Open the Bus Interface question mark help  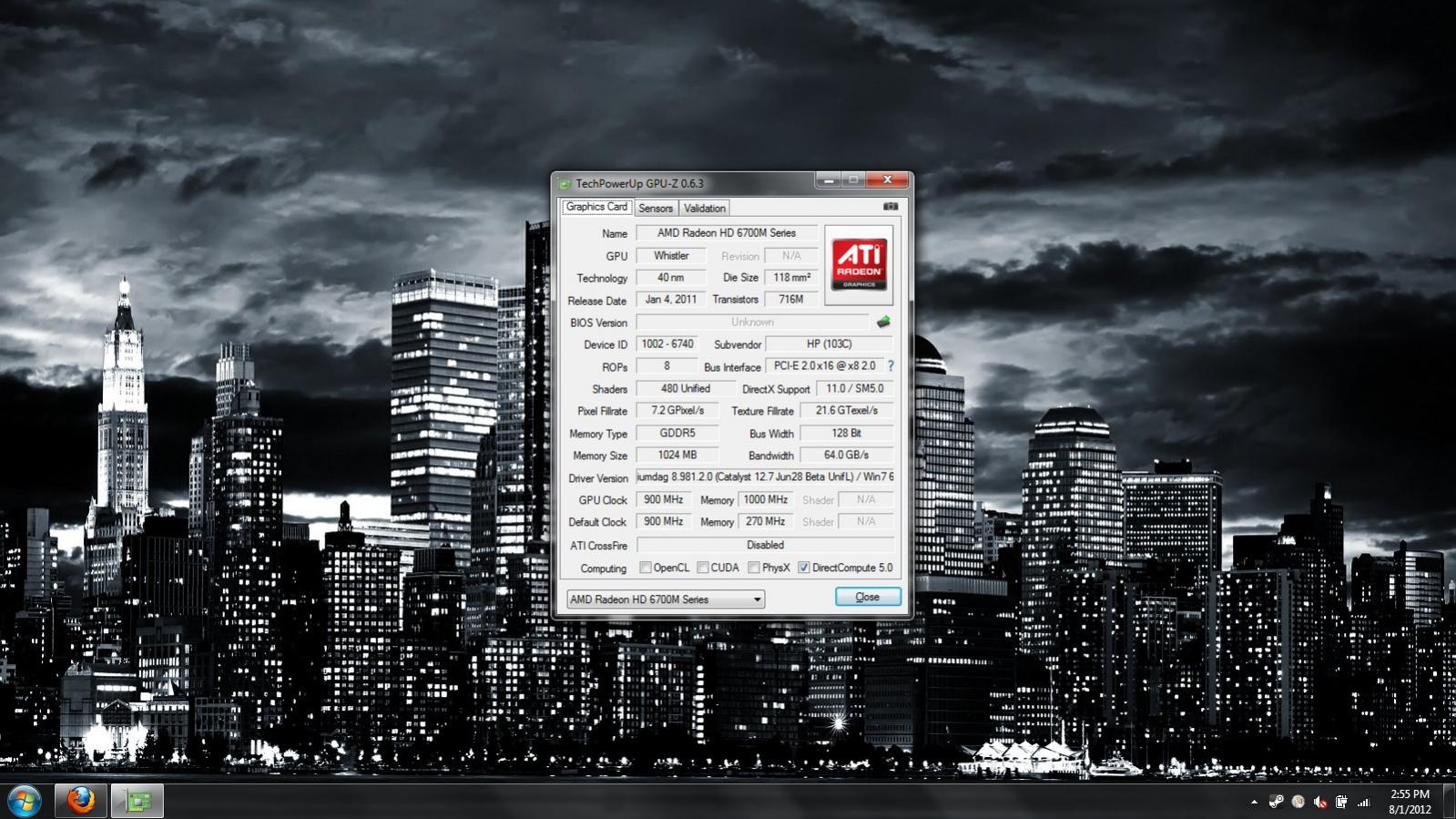click(891, 366)
